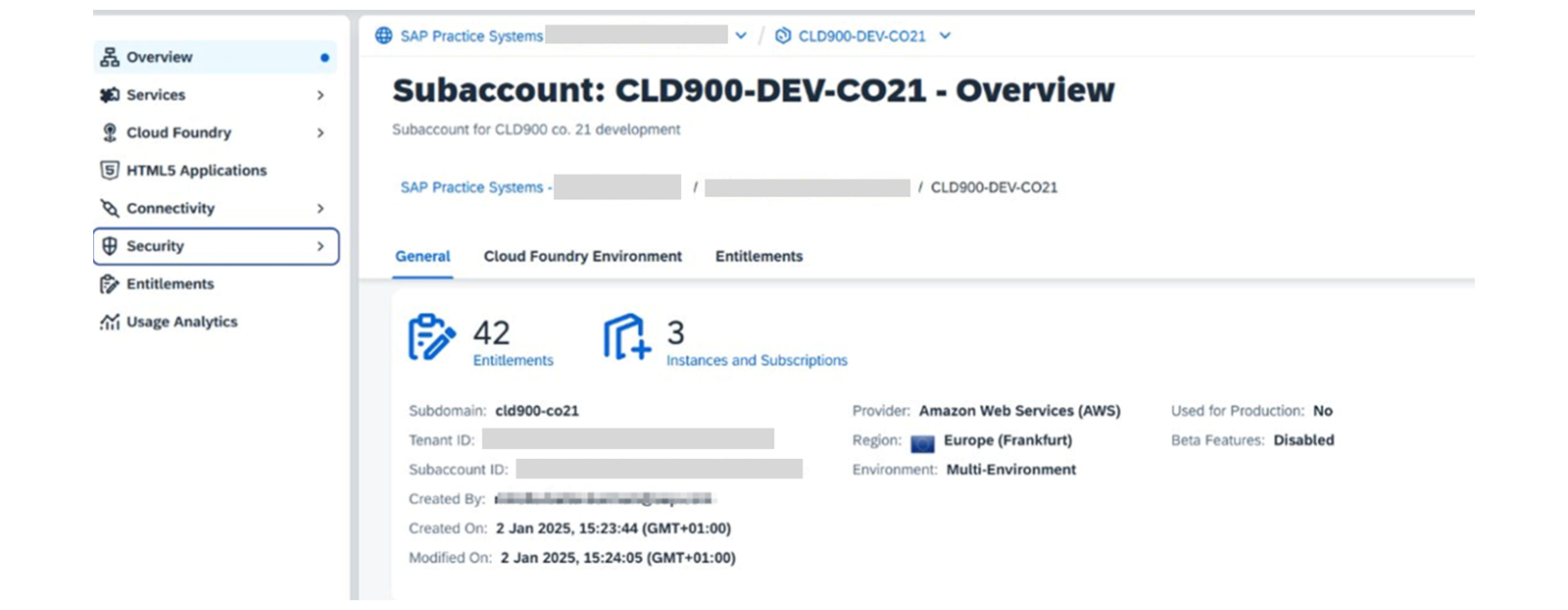Screen dimensions: 1568x610
Task: Click CLD900-DEV-CO21 in the top breadcrumb
Action: pos(862,36)
